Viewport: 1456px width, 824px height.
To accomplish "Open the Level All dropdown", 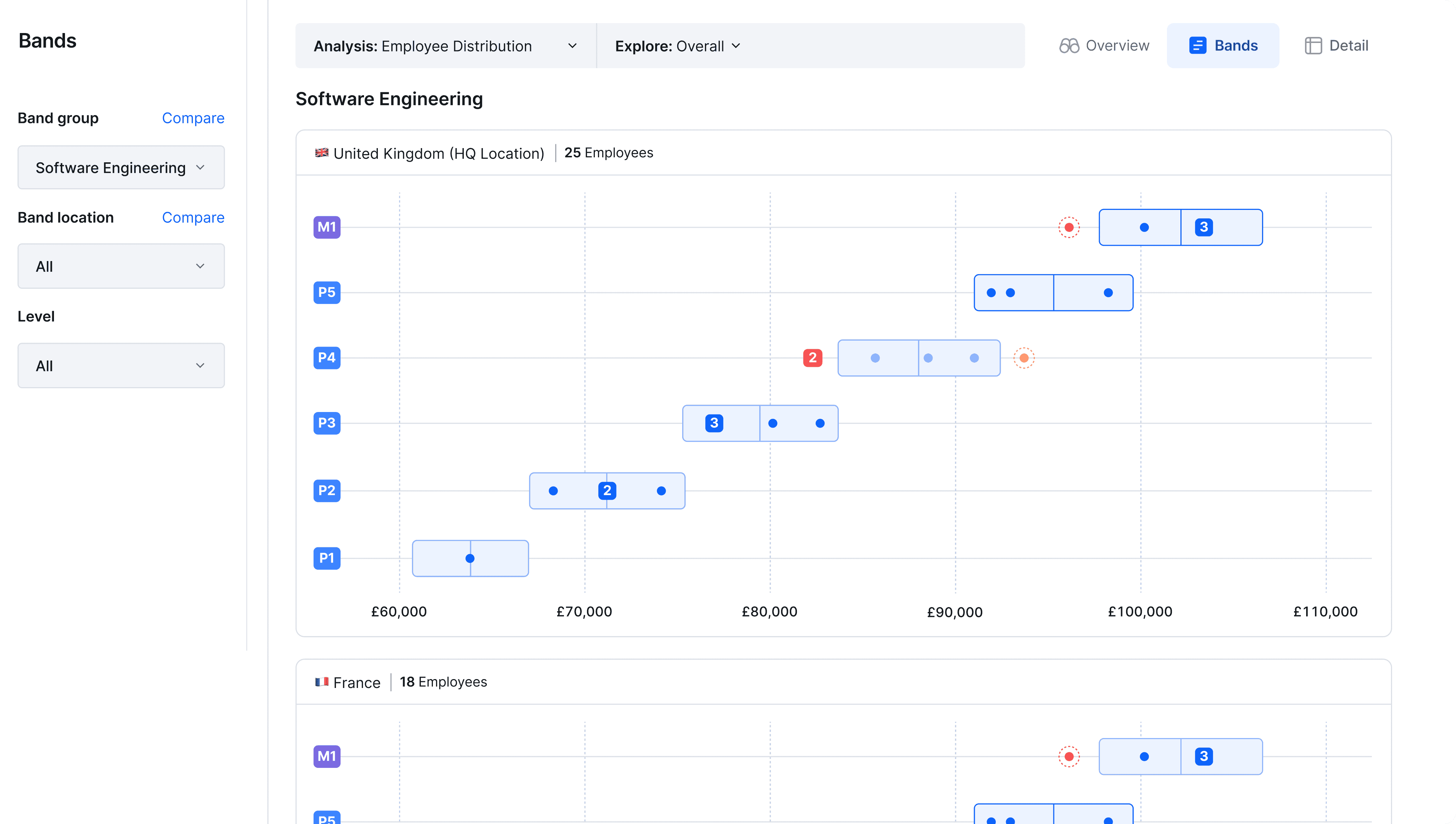I will 121,365.
